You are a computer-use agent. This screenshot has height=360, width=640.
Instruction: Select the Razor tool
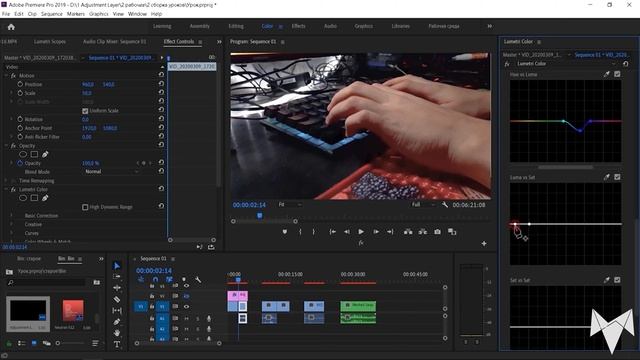click(117, 299)
